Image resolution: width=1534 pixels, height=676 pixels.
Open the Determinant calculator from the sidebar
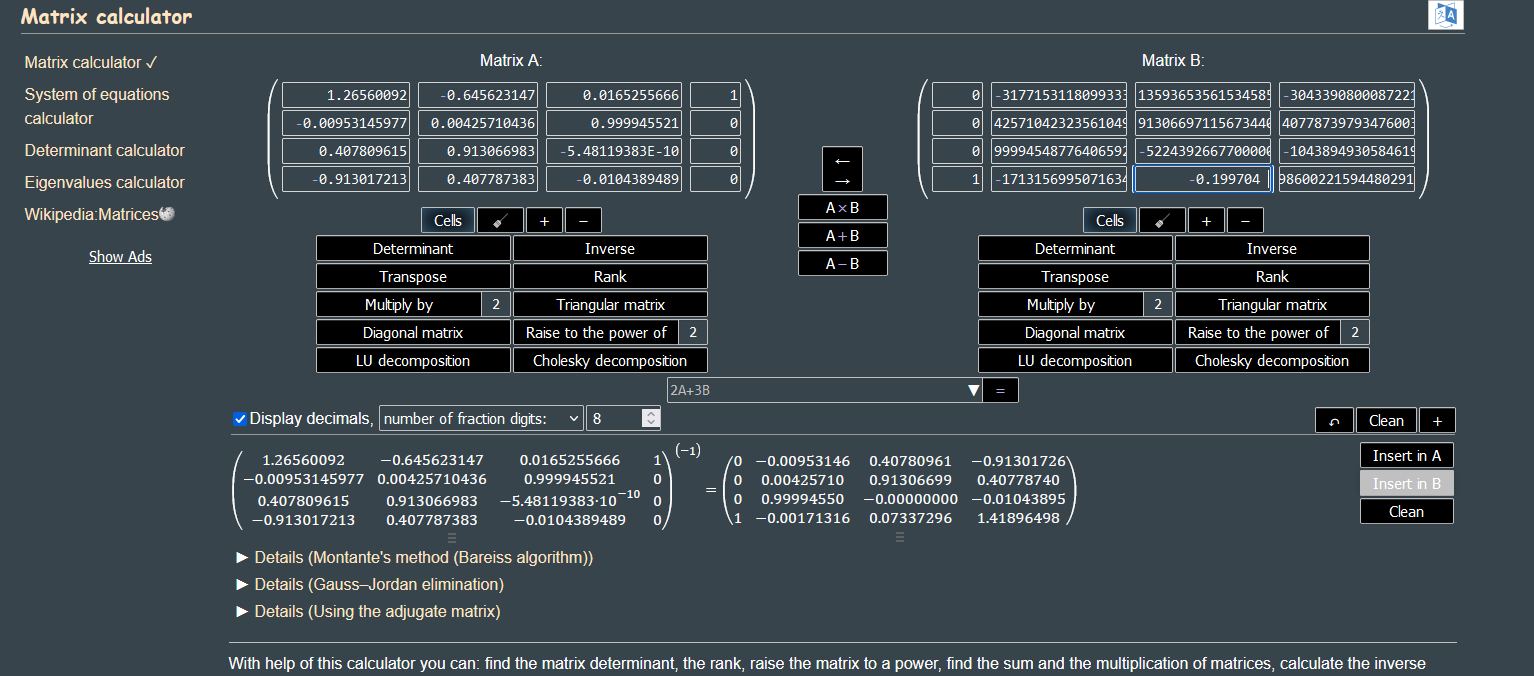tap(105, 150)
